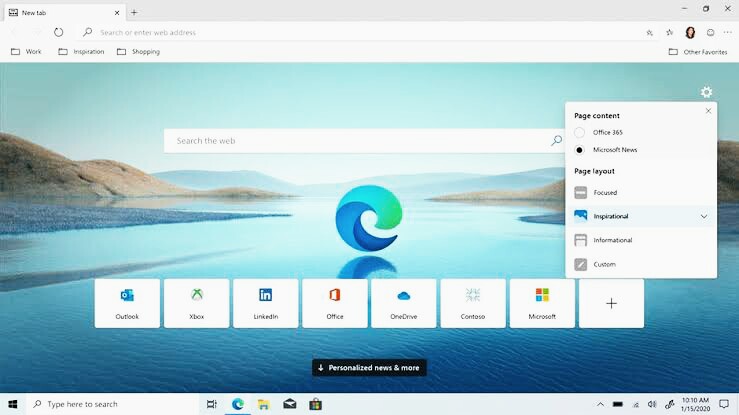This screenshot has width=739, height=415.
Task: Open the Inspiration favorites folder
Action: click(81, 51)
